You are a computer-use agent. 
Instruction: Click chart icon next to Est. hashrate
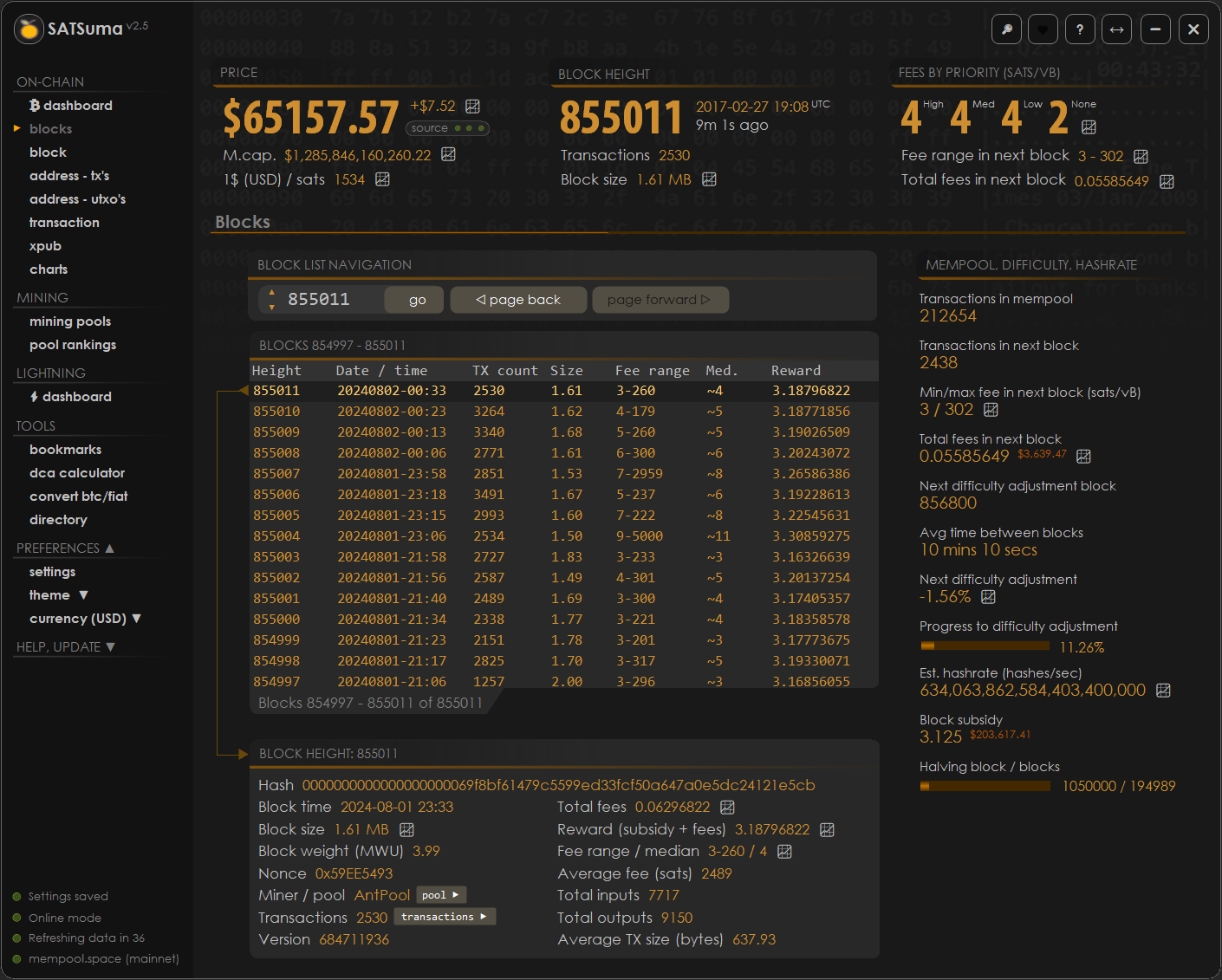1163,691
